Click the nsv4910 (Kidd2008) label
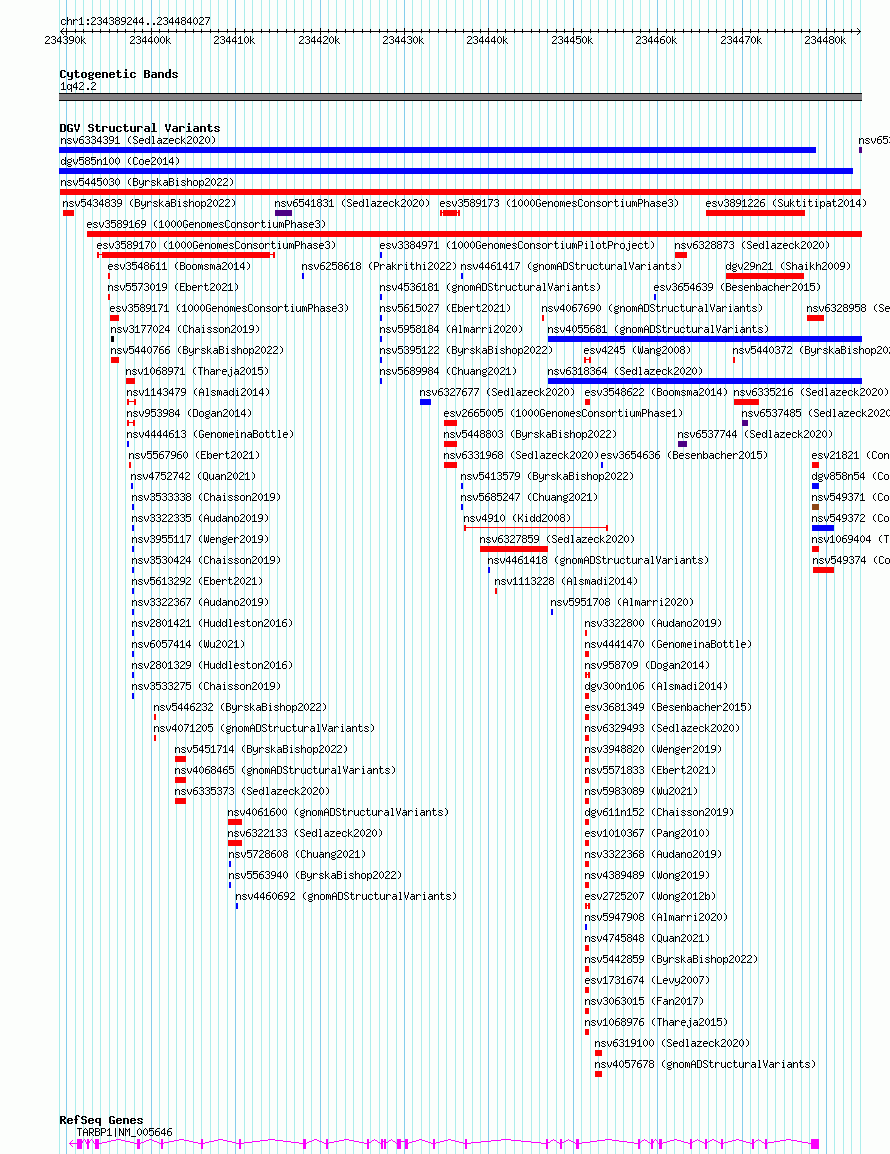Image resolution: width=890 pixels, height=1154 pixels. coord(518,518)
